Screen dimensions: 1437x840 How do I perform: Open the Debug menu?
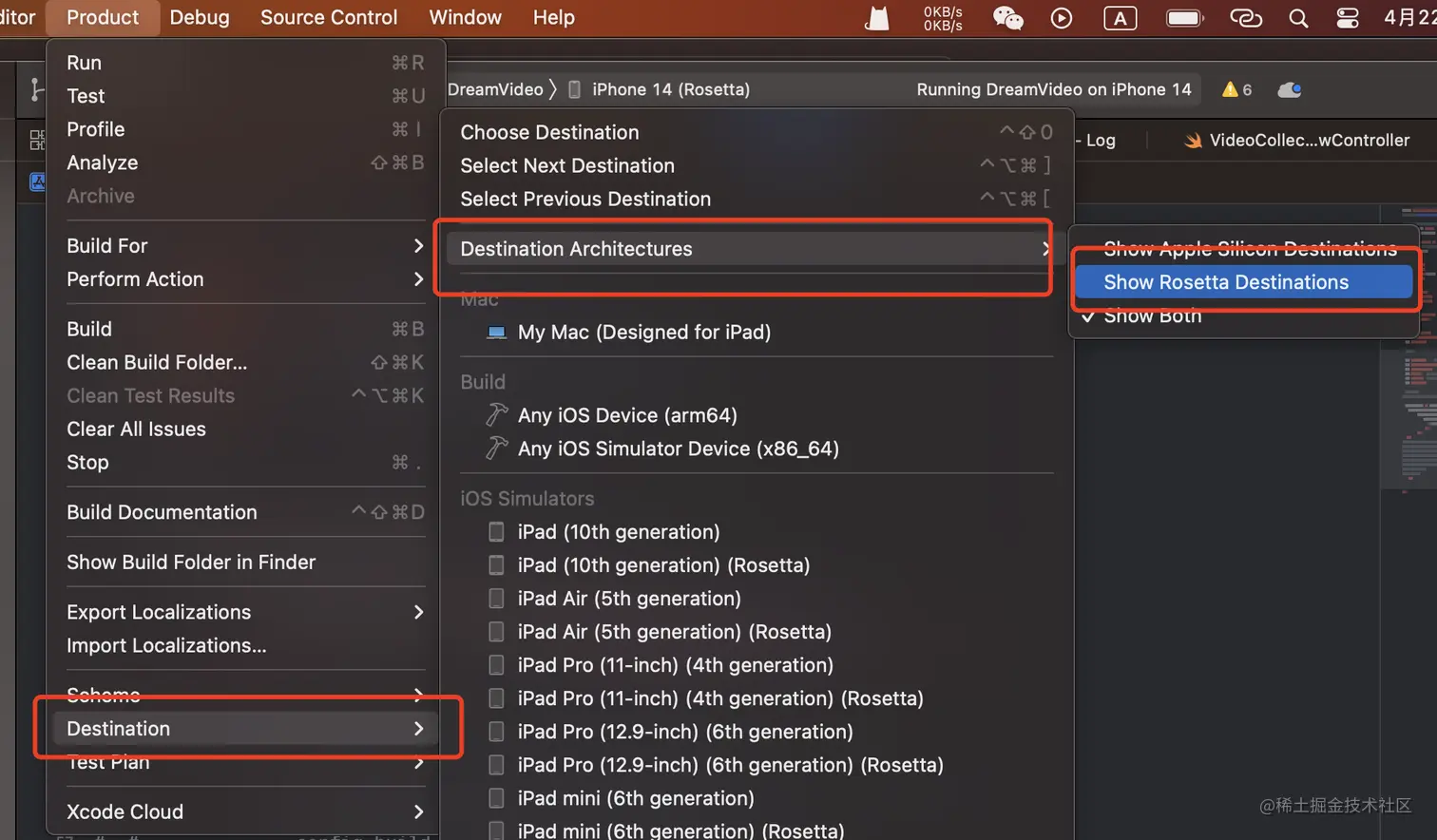click(200, 17)
